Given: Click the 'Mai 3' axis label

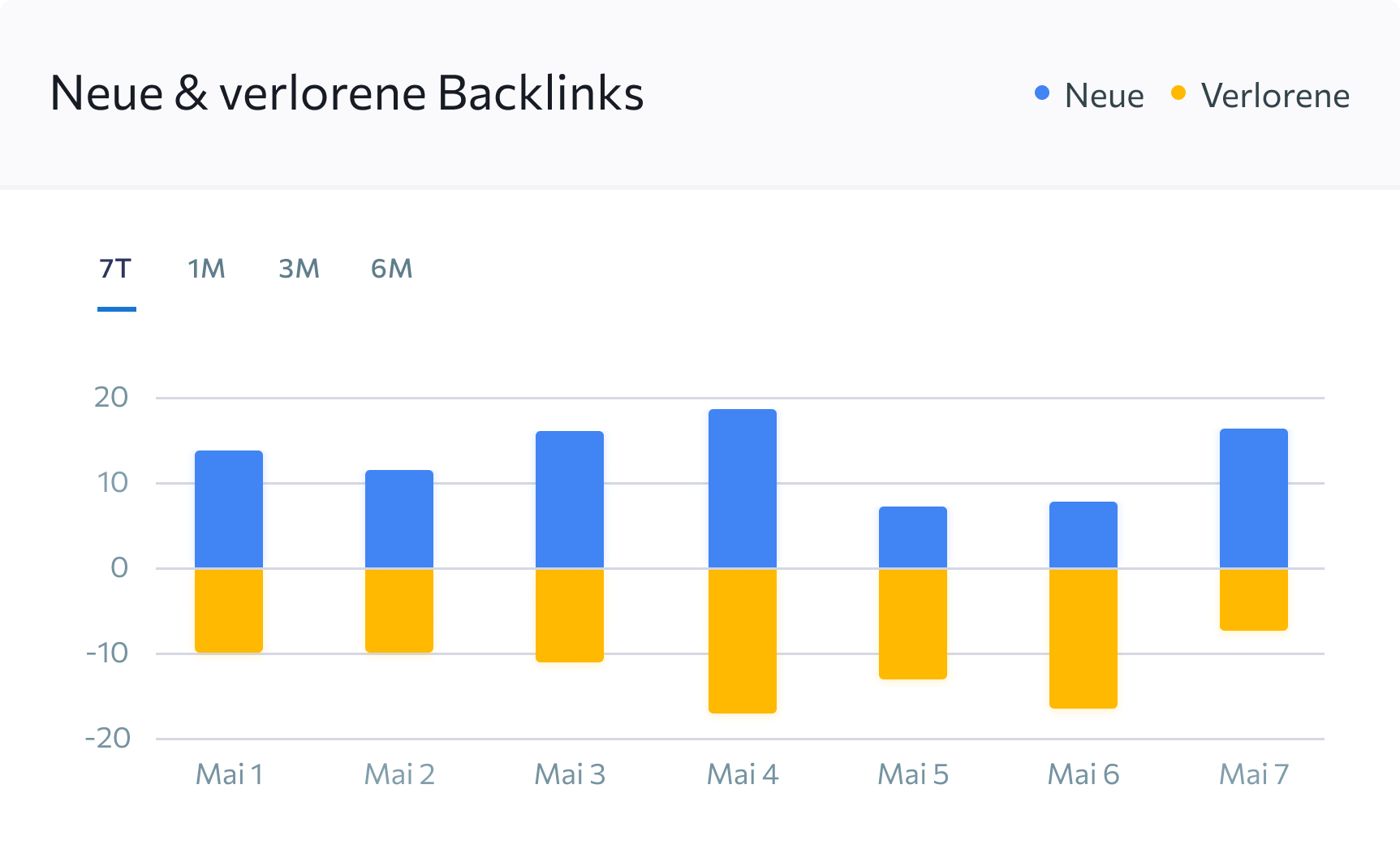Looking at the screenshot, I should coord(570,774).
